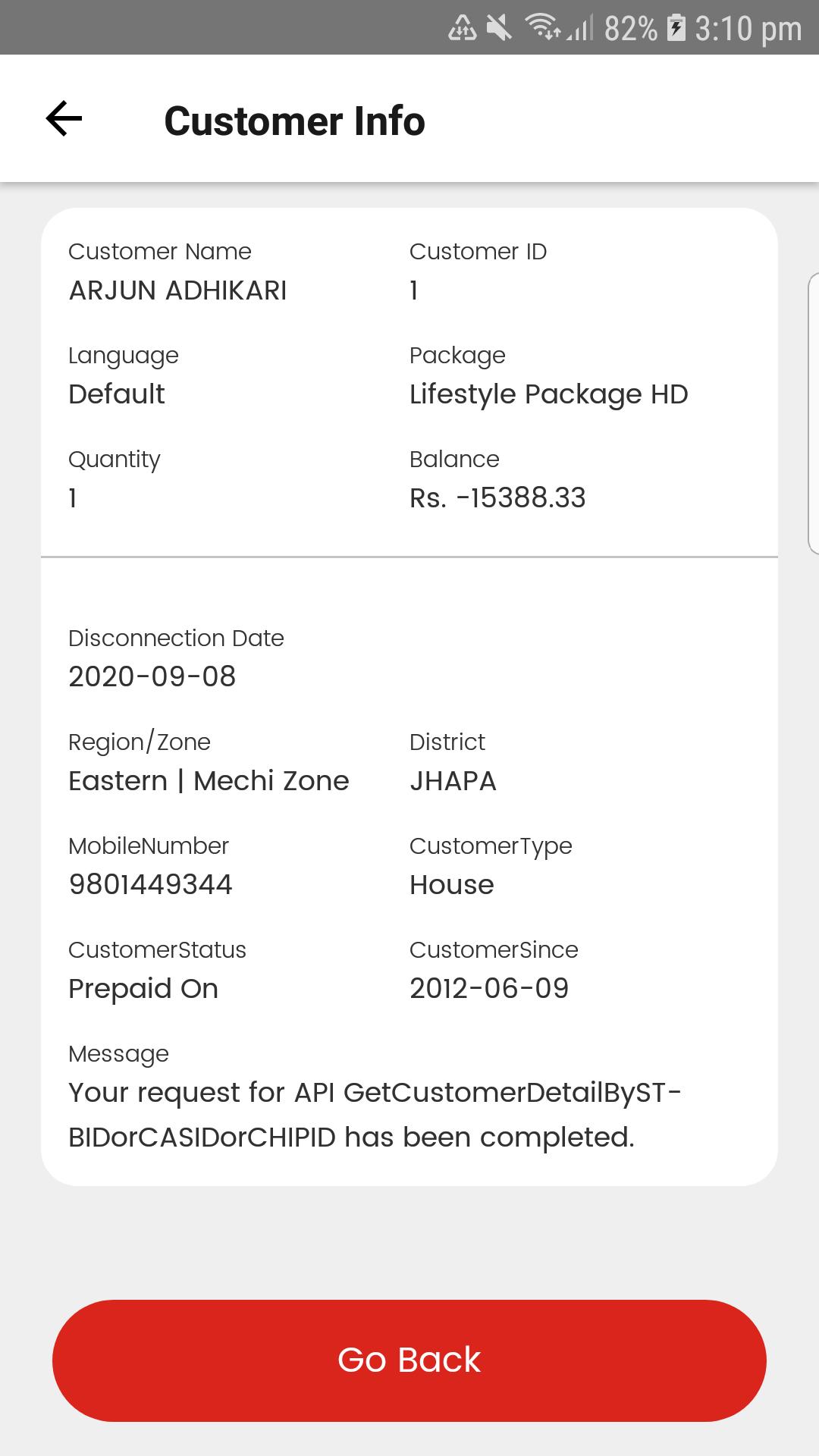Tap the edge panel handle on right side

813,413
